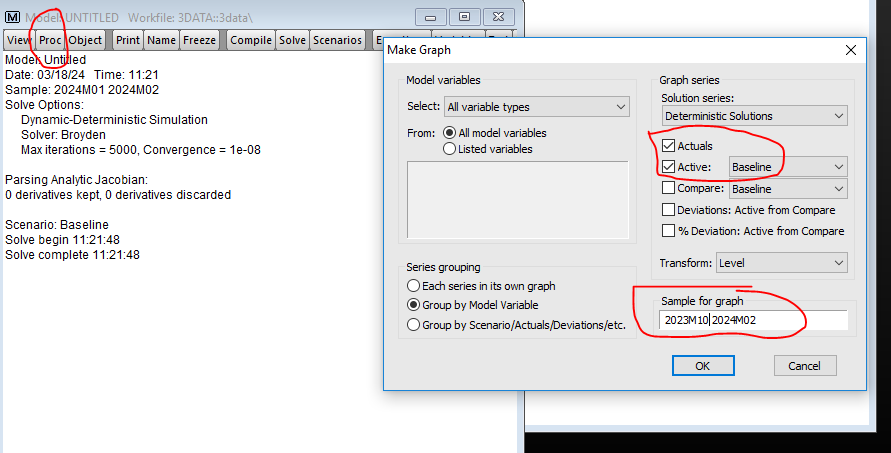Click the Freeze toolbar button

(x=199, y=40)
